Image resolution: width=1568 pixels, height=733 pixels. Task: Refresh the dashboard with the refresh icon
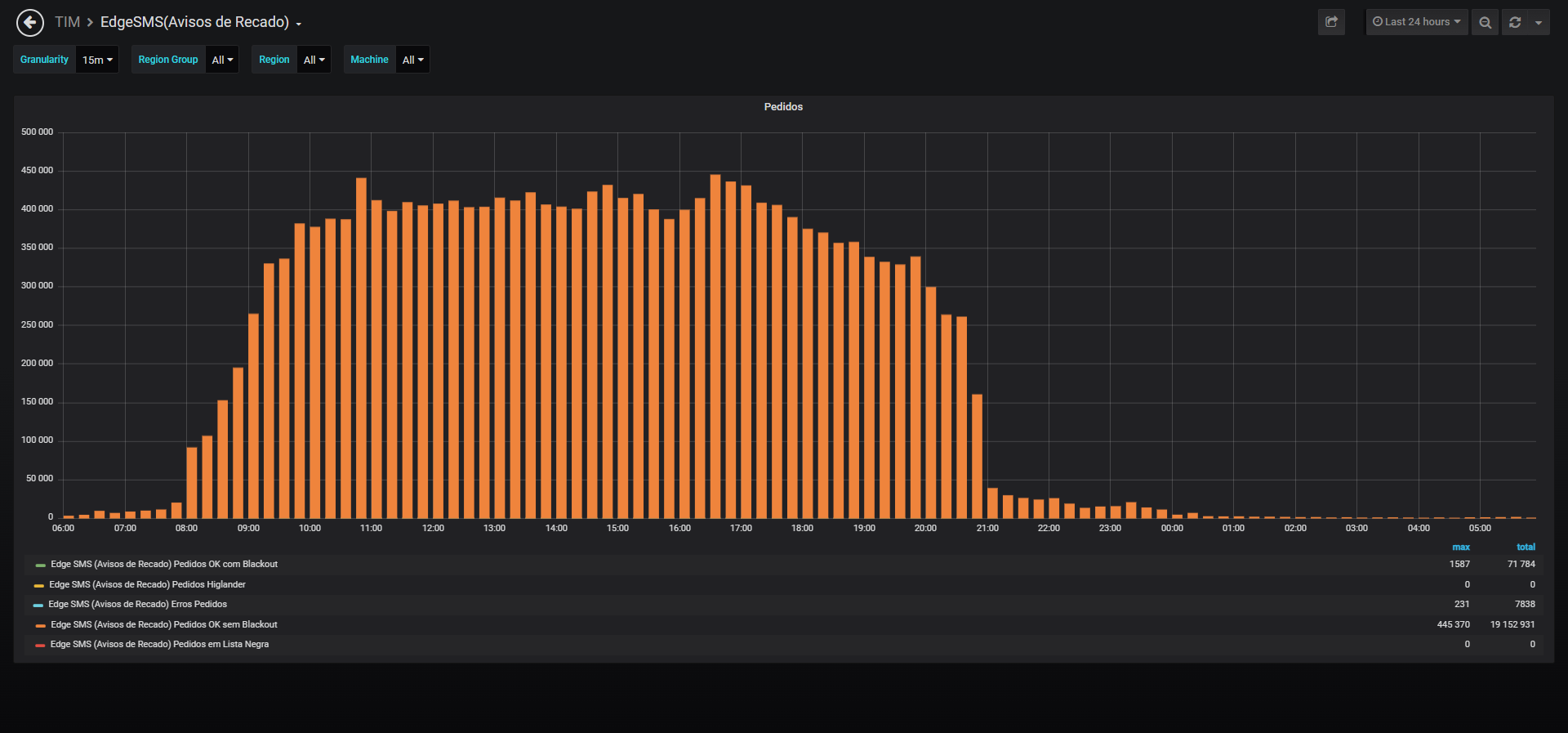(1515, 22)
